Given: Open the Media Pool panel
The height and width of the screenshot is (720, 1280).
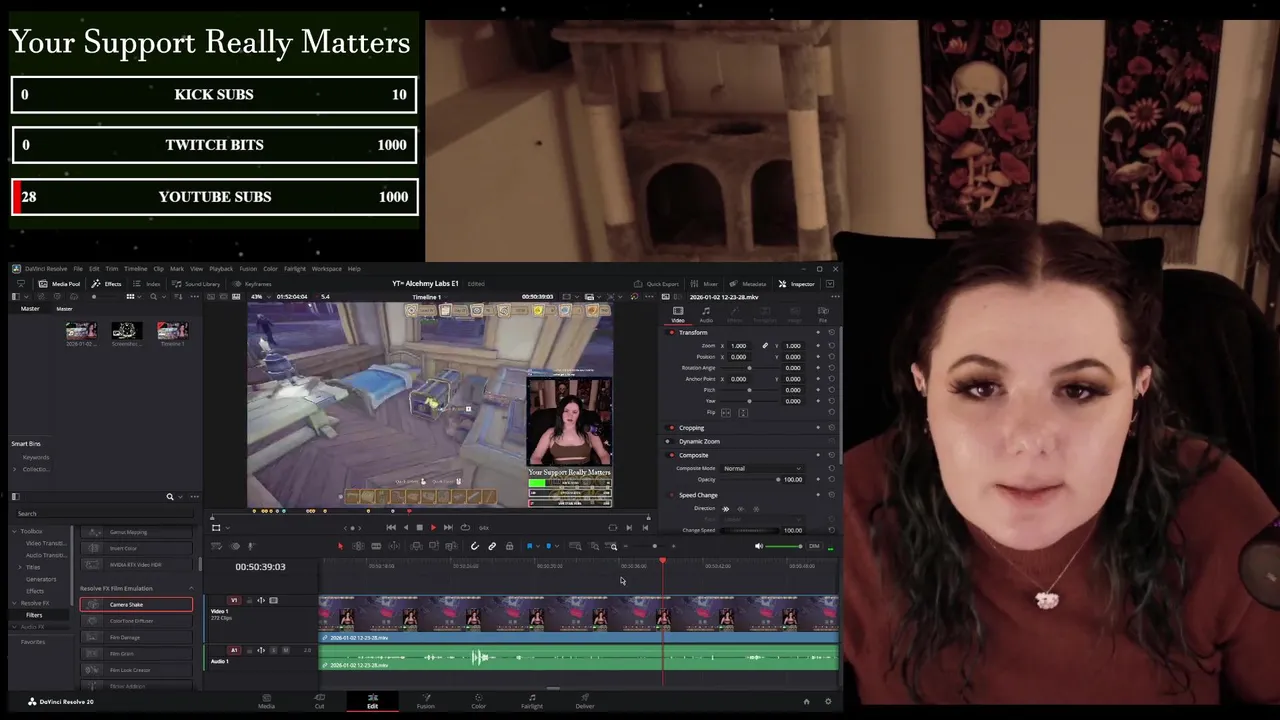Looking at the screenshot, I should (x=60, y=284).
